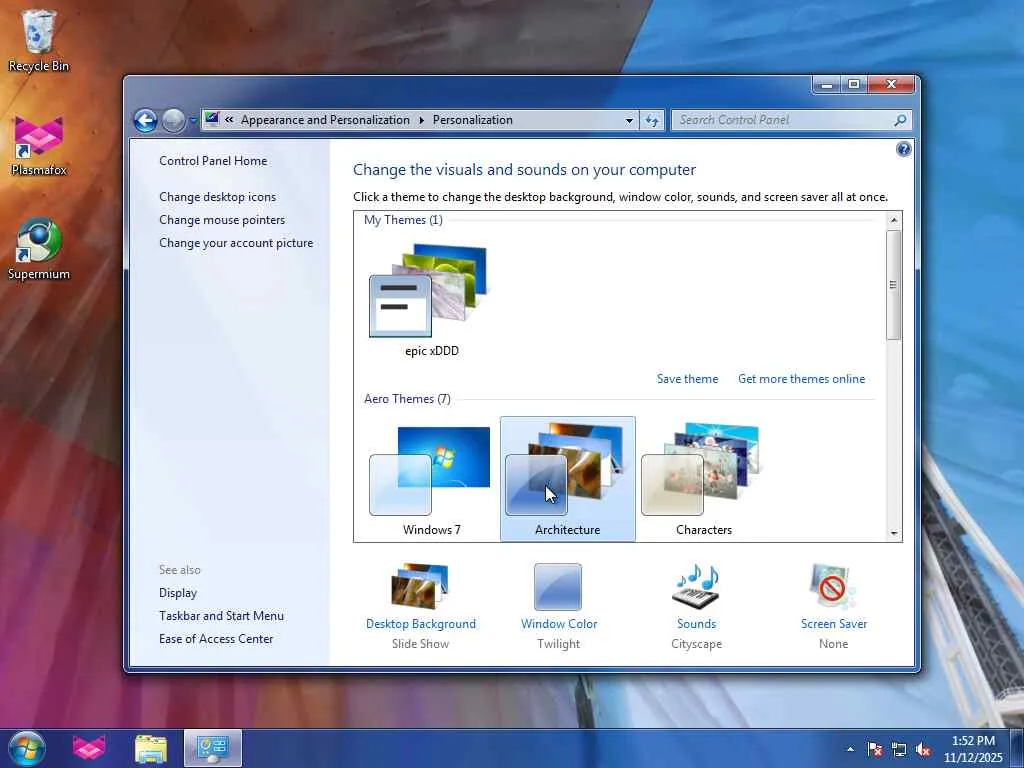Open the Sounds keyboard icon
The height and width of the screenshot is (768, 1024).
[x=696, y=586]
